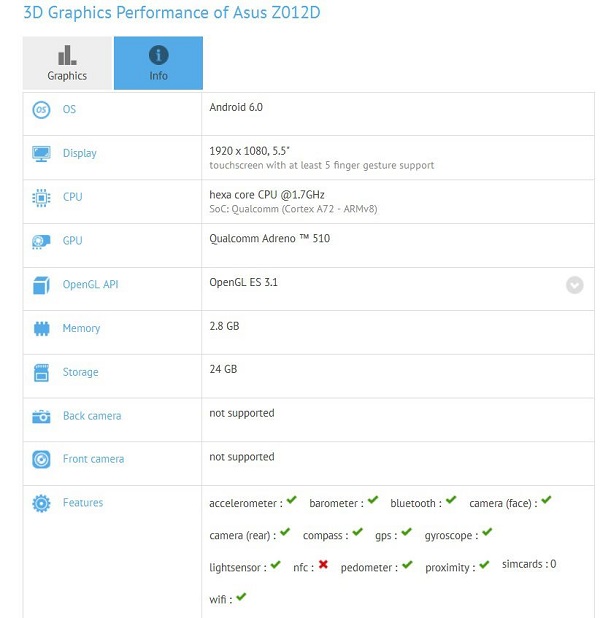
Task: Click the Features label
Action: pos(83,503)
